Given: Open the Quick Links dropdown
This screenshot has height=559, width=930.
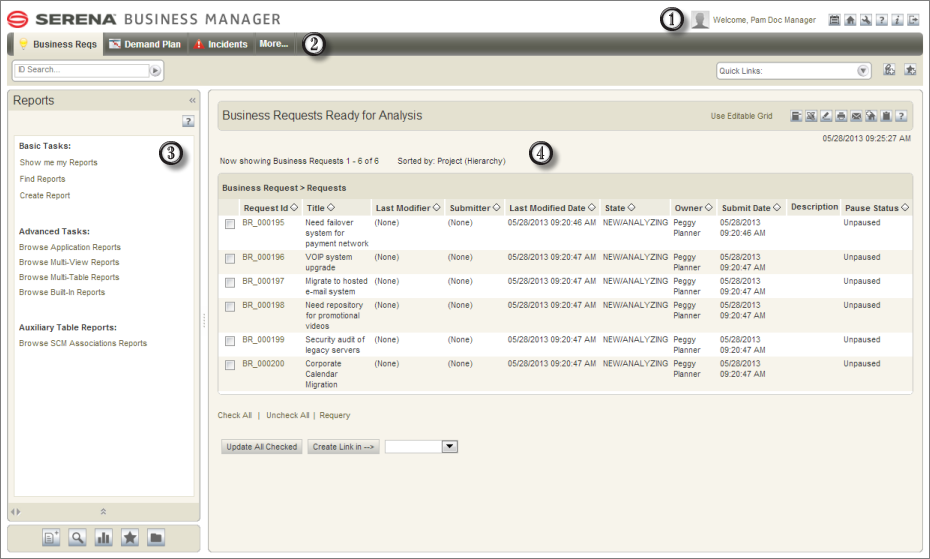Looking at the screenshot, I should [x=862, y=71].
